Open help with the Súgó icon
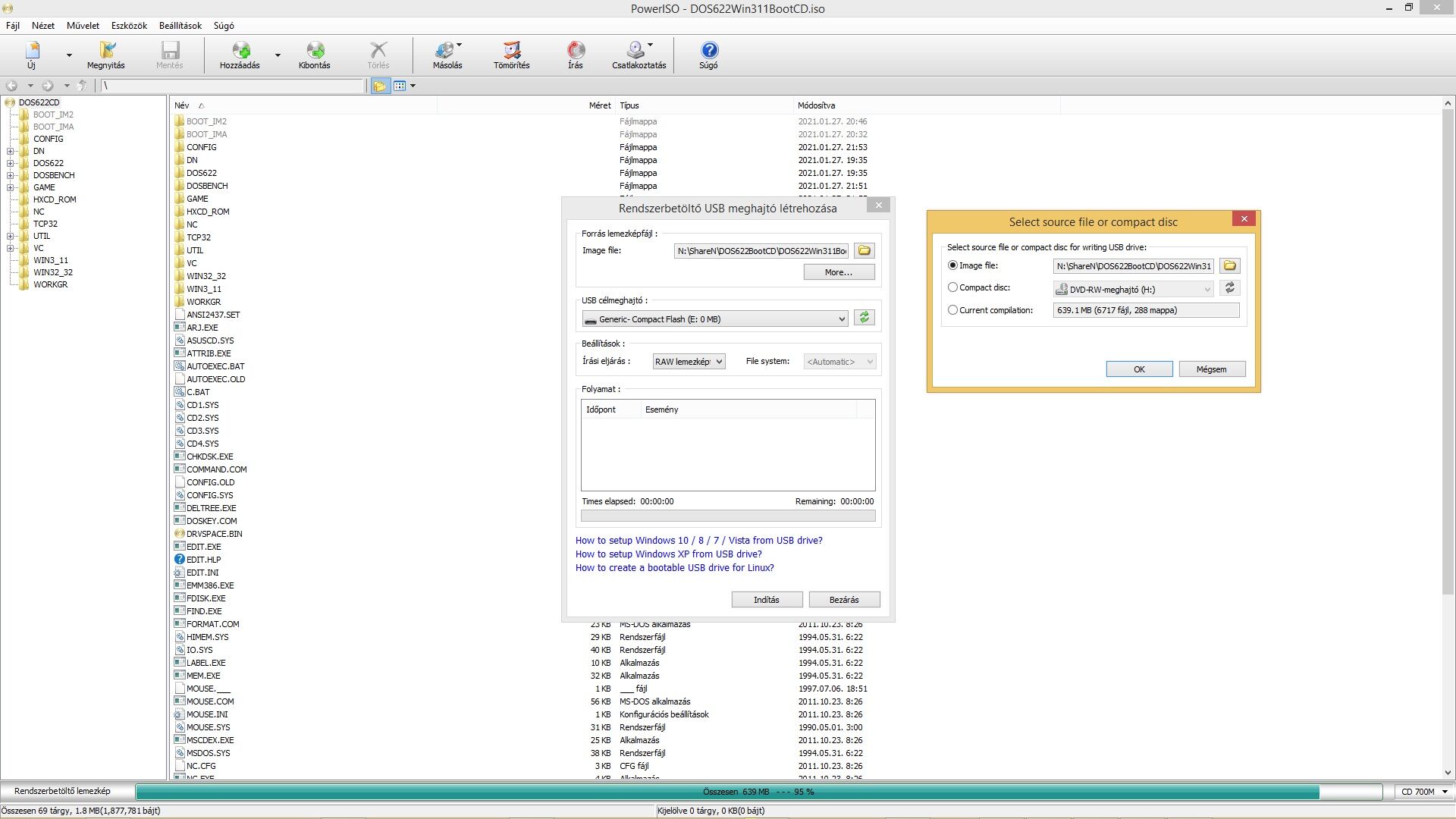1456x819 pixels. [x=708, y=51]
